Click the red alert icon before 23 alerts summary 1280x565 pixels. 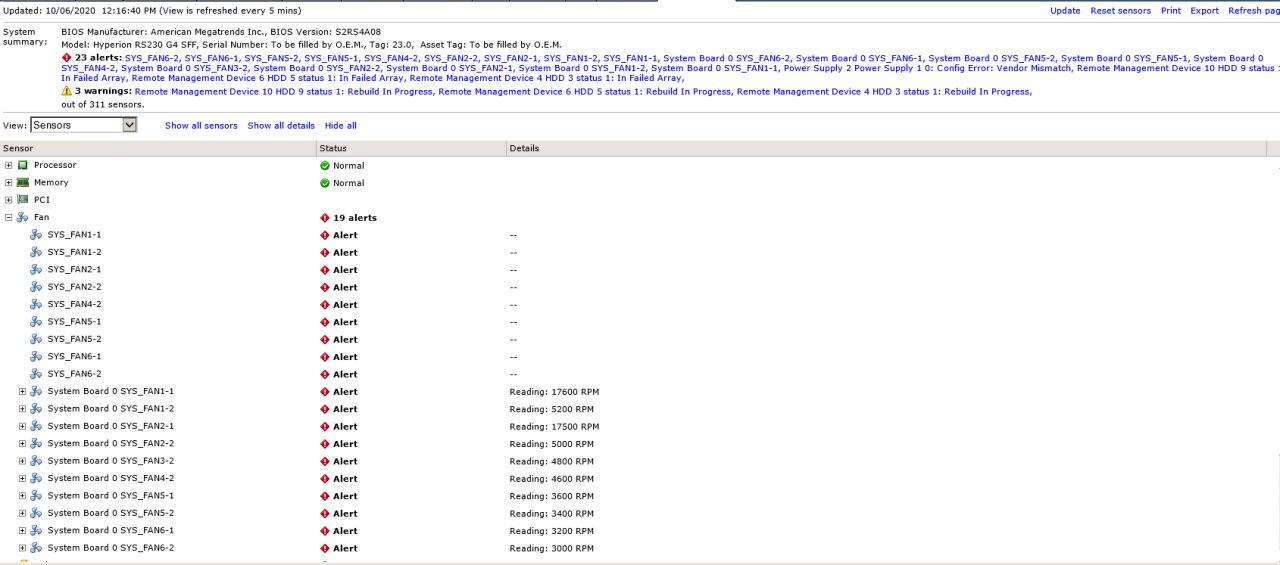click(67, 58)
